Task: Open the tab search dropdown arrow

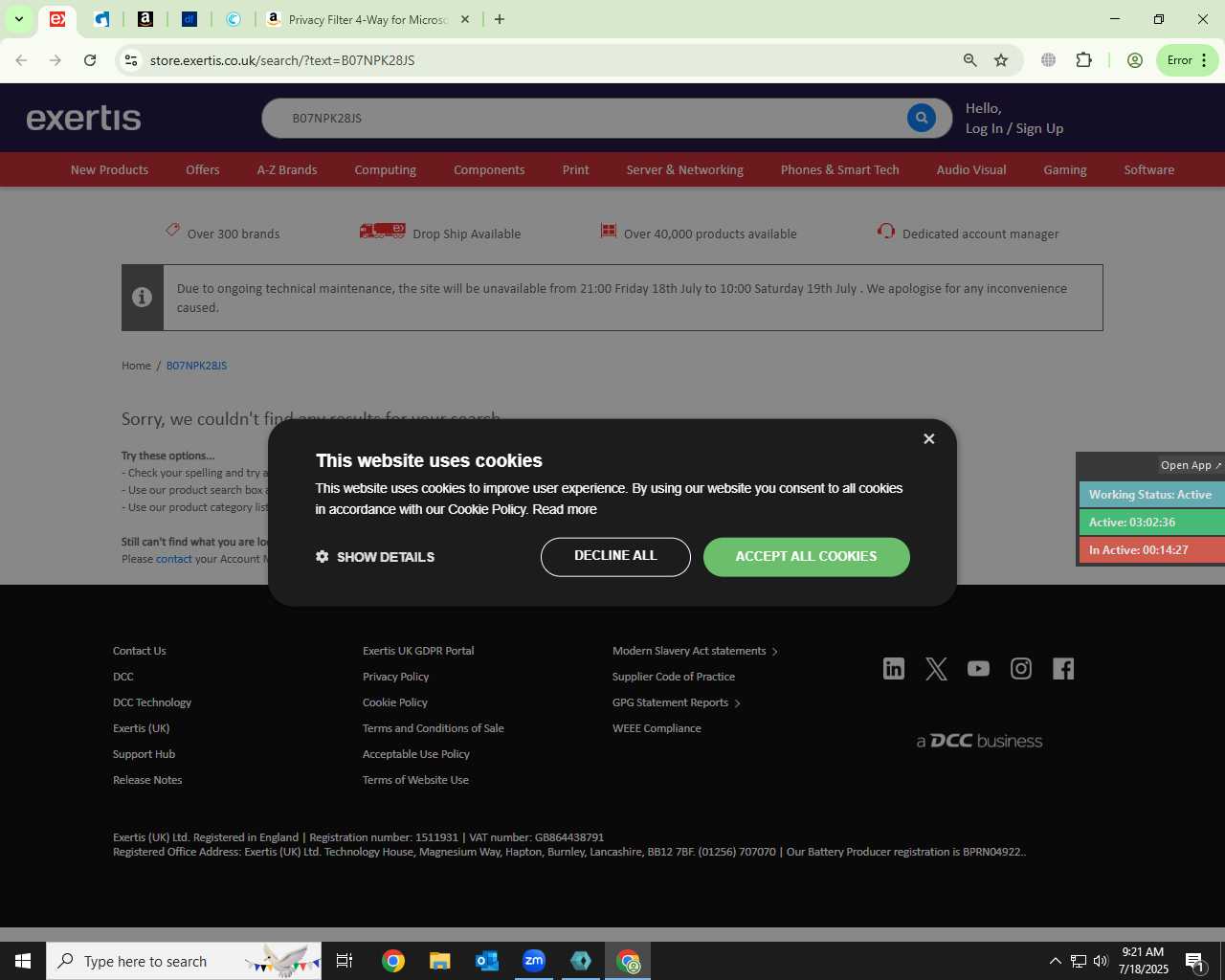Action: coord(18,19)
